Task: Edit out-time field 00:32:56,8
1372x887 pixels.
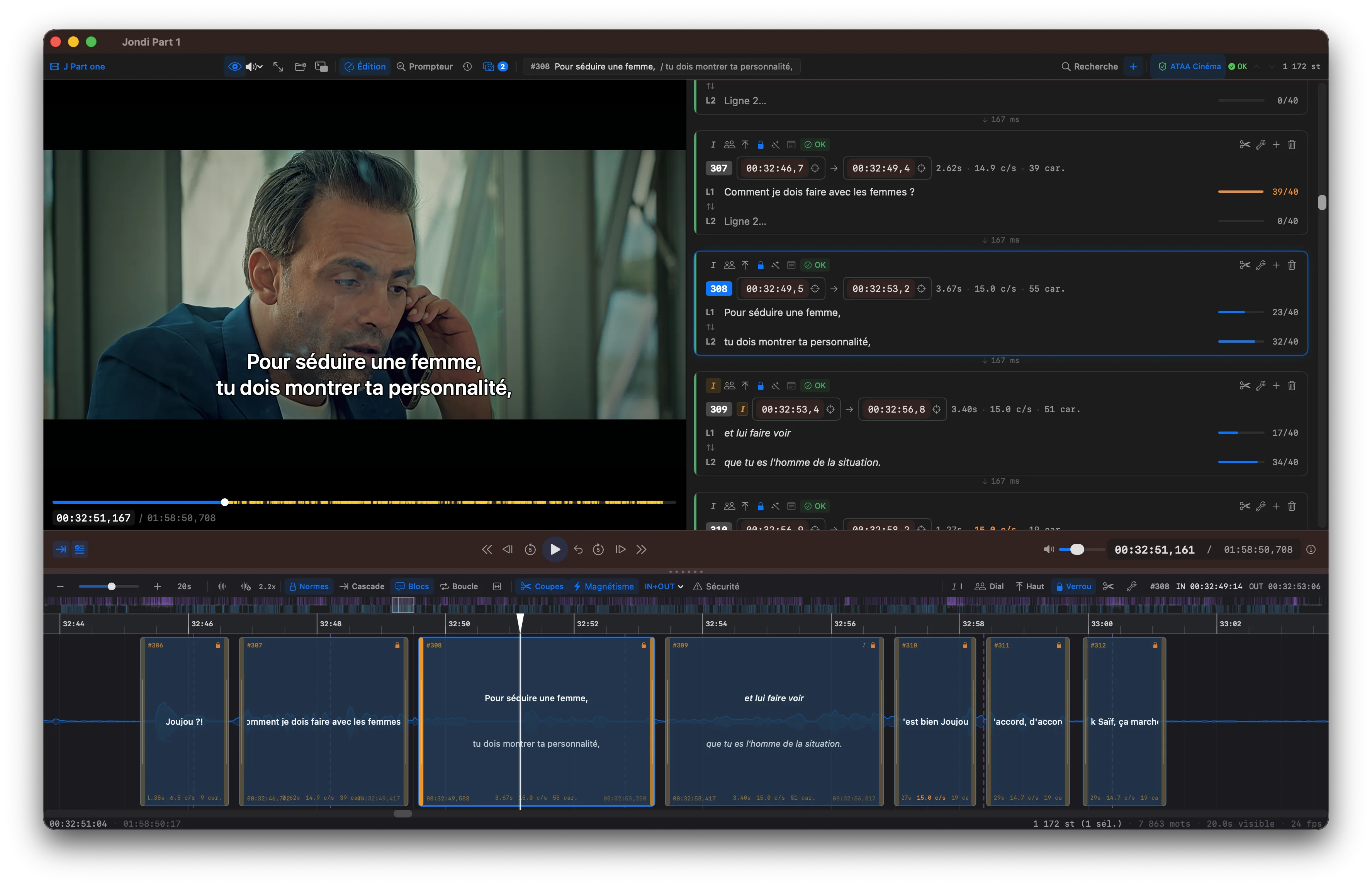Action: tap(896, 409)
